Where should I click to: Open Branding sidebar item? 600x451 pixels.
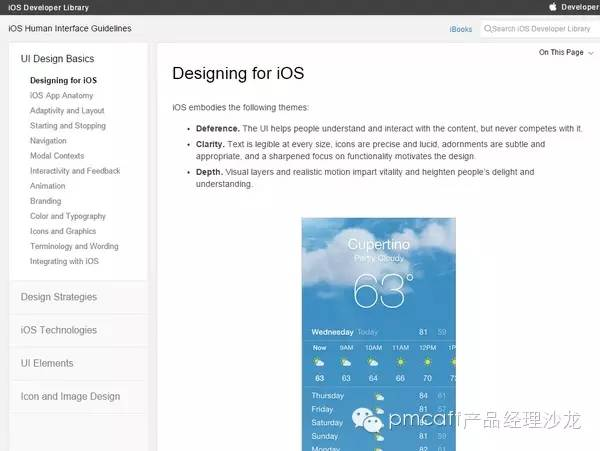point(46,201)
